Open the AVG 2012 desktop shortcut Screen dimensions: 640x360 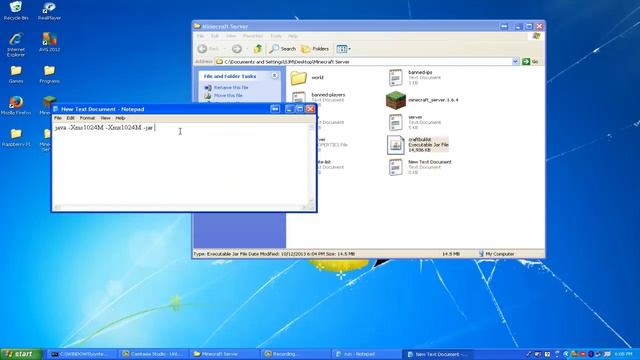coord(49,42)
